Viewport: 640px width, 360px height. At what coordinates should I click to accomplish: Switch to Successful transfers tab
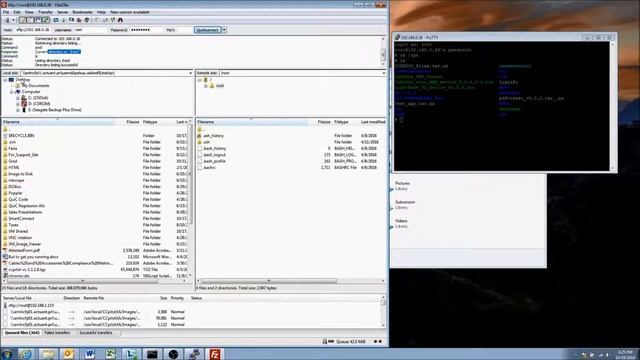pos(96,333)
